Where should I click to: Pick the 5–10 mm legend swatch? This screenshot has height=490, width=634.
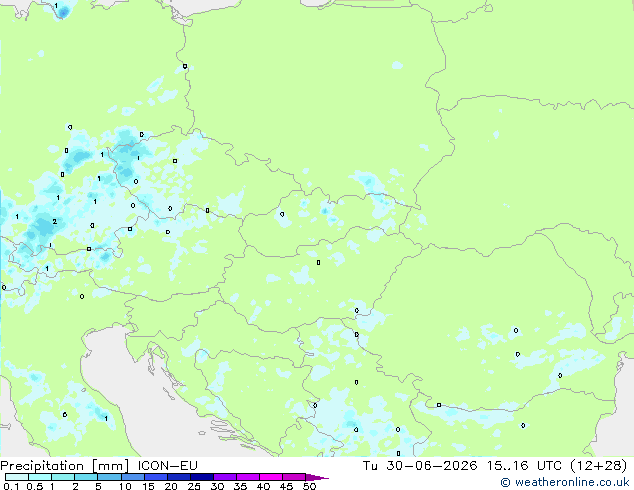109,477
